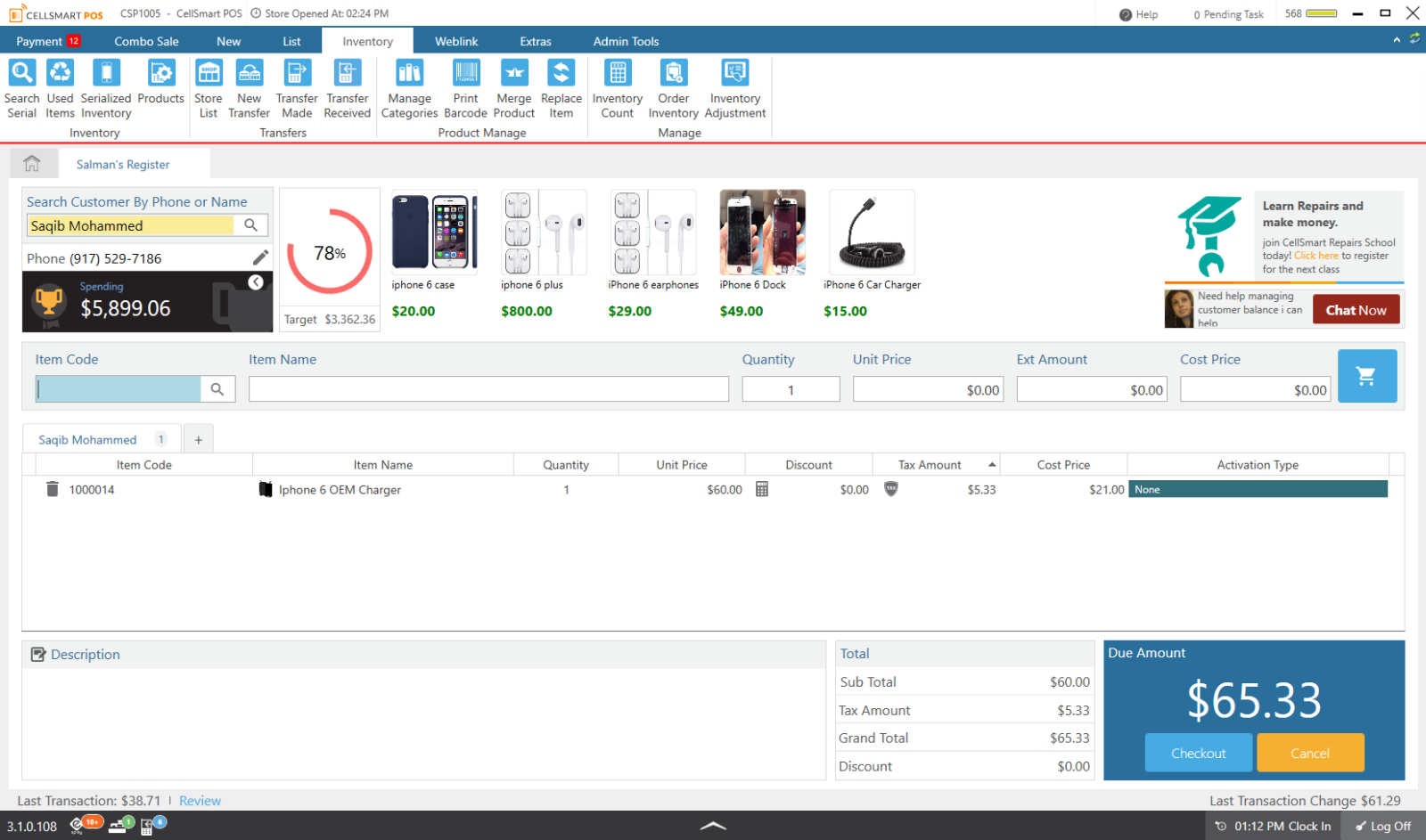The width and height of the screenshot is (1426, 840).
Task: Open the Replace Item tool
Action: click(561, 86)
